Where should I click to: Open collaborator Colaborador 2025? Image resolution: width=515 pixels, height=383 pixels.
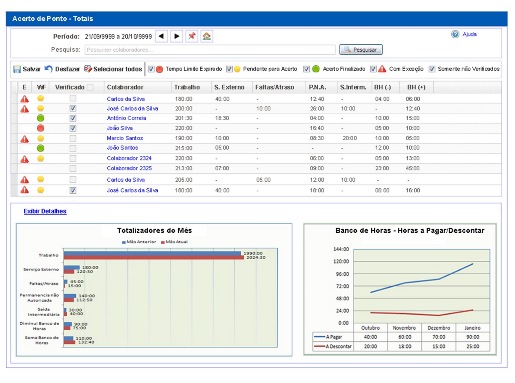point(129,168)
